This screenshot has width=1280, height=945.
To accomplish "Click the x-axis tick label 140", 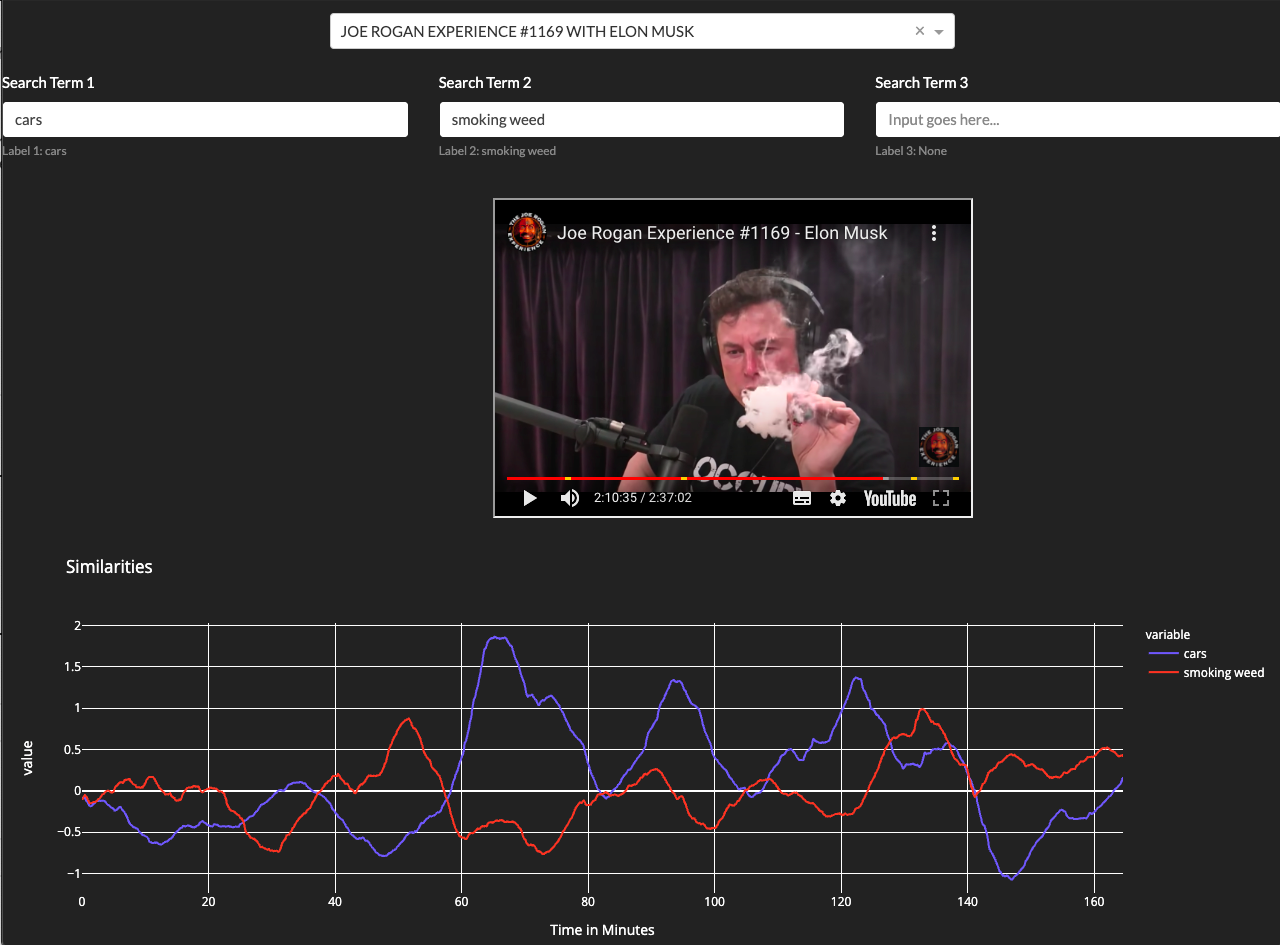I will [967, 901].
